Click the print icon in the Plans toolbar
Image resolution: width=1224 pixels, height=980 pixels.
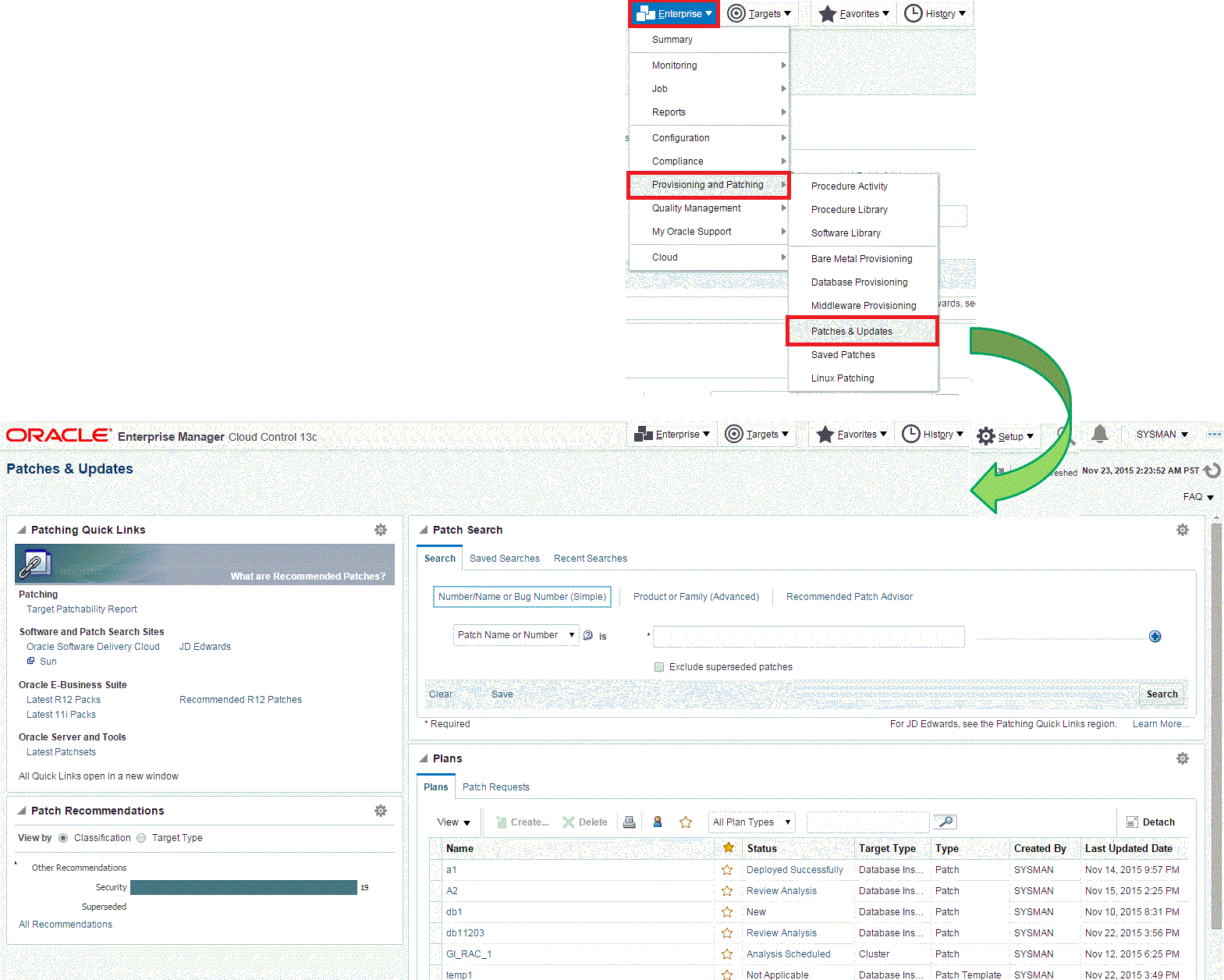tap(630, 822)
